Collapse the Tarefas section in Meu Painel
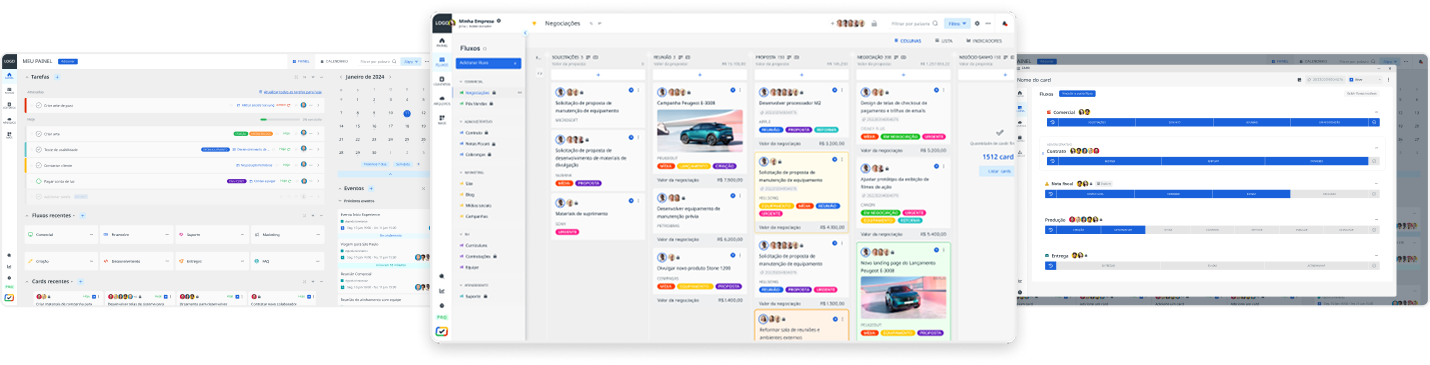Screen dimensions: 1430x365 click(x=27, y=77)
